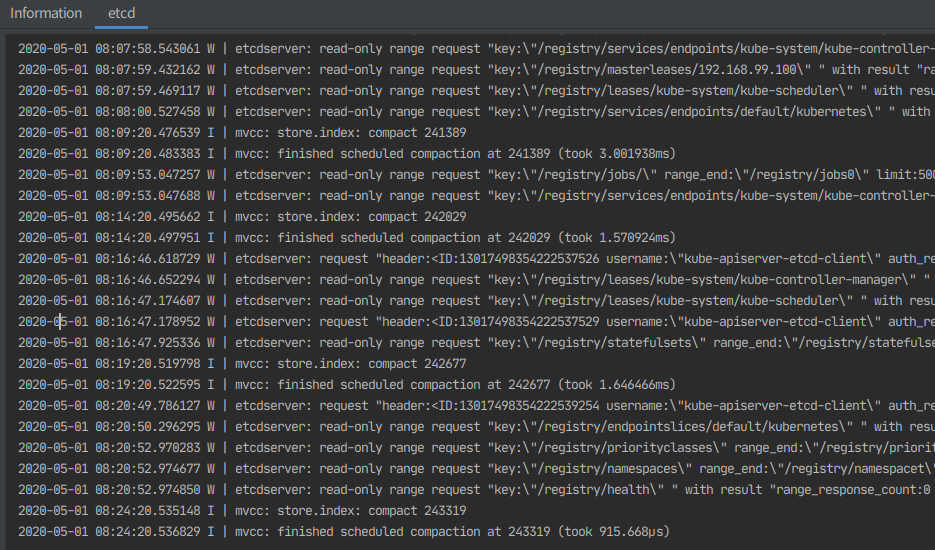Select 'finished scheduled compaction at 242677' line
This screenshot has height=550, width=935.
coord(346,385)
